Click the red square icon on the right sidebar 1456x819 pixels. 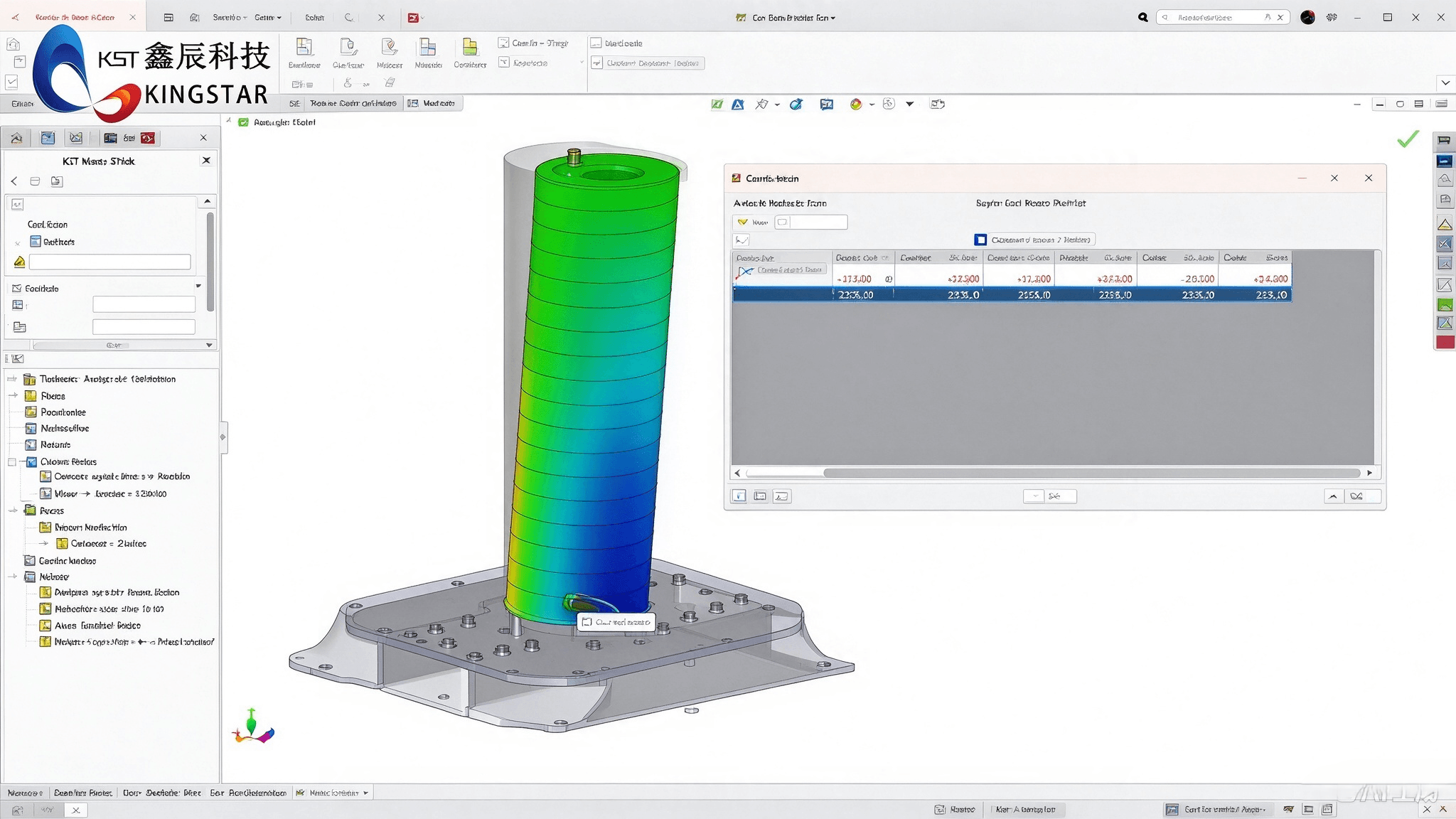(x=1445, y=342)
